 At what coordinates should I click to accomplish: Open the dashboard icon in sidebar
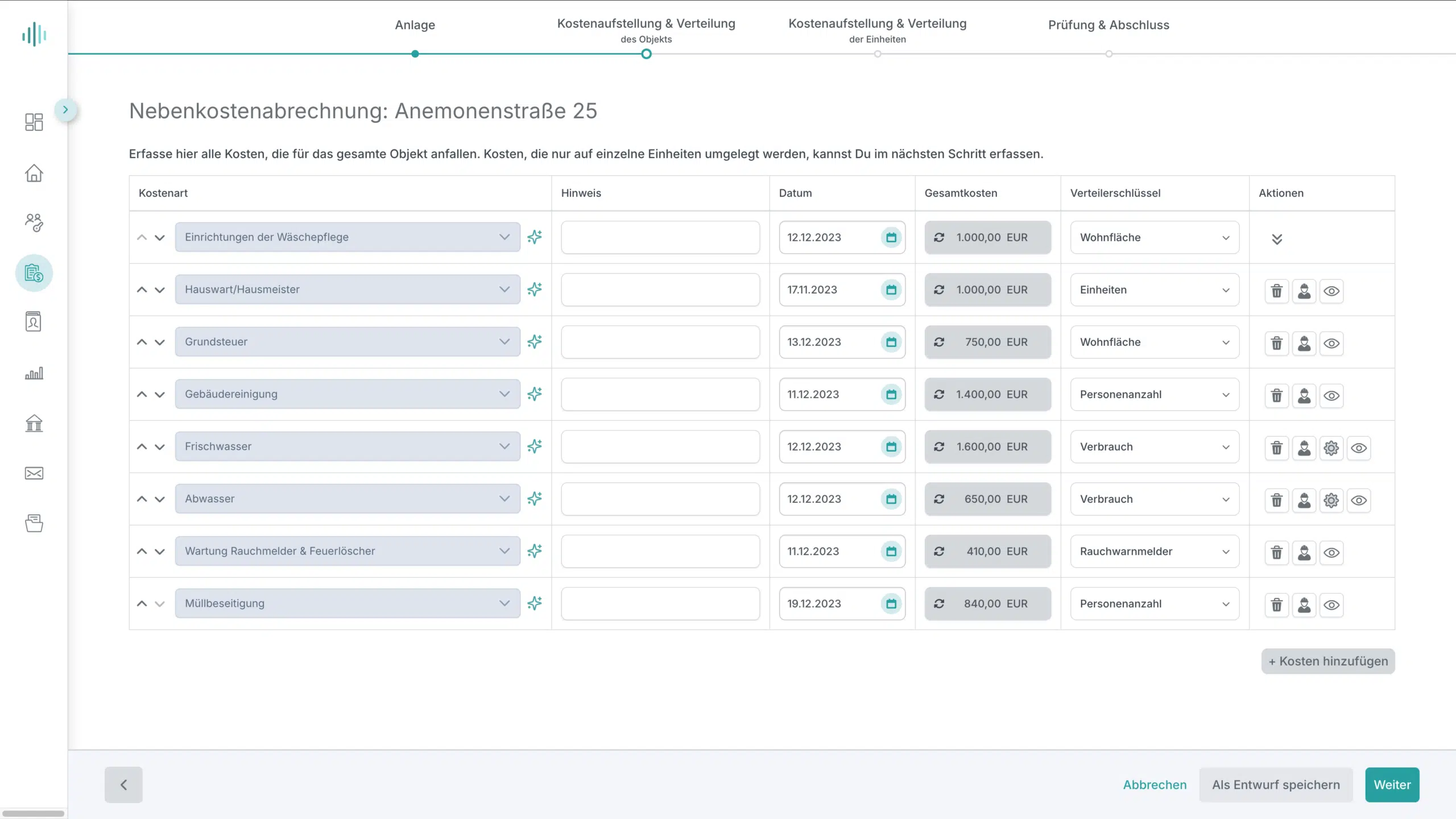pos(34,122)
